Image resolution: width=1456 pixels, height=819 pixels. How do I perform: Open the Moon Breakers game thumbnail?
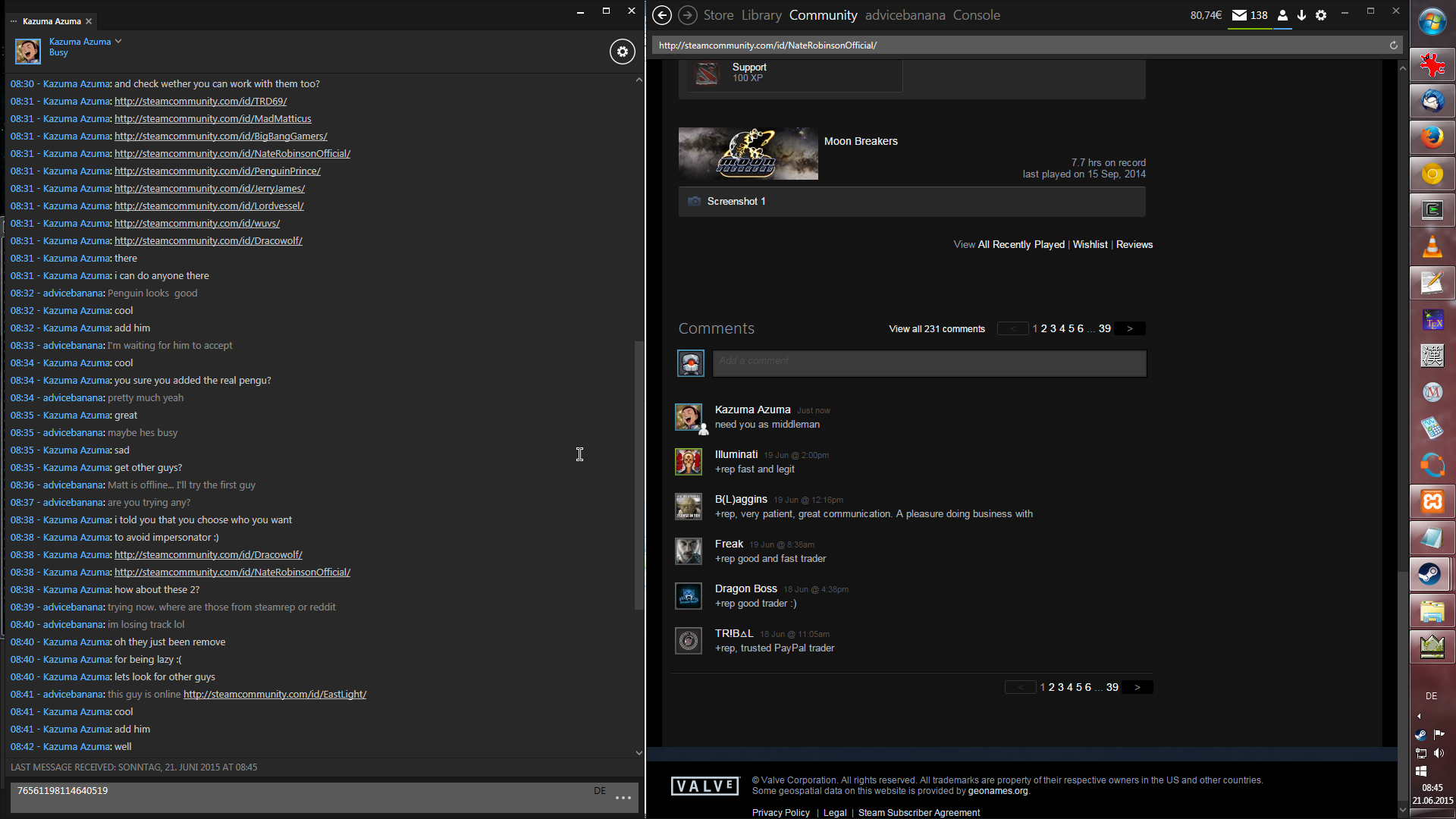pyautogui.click(x=748, y=154)
